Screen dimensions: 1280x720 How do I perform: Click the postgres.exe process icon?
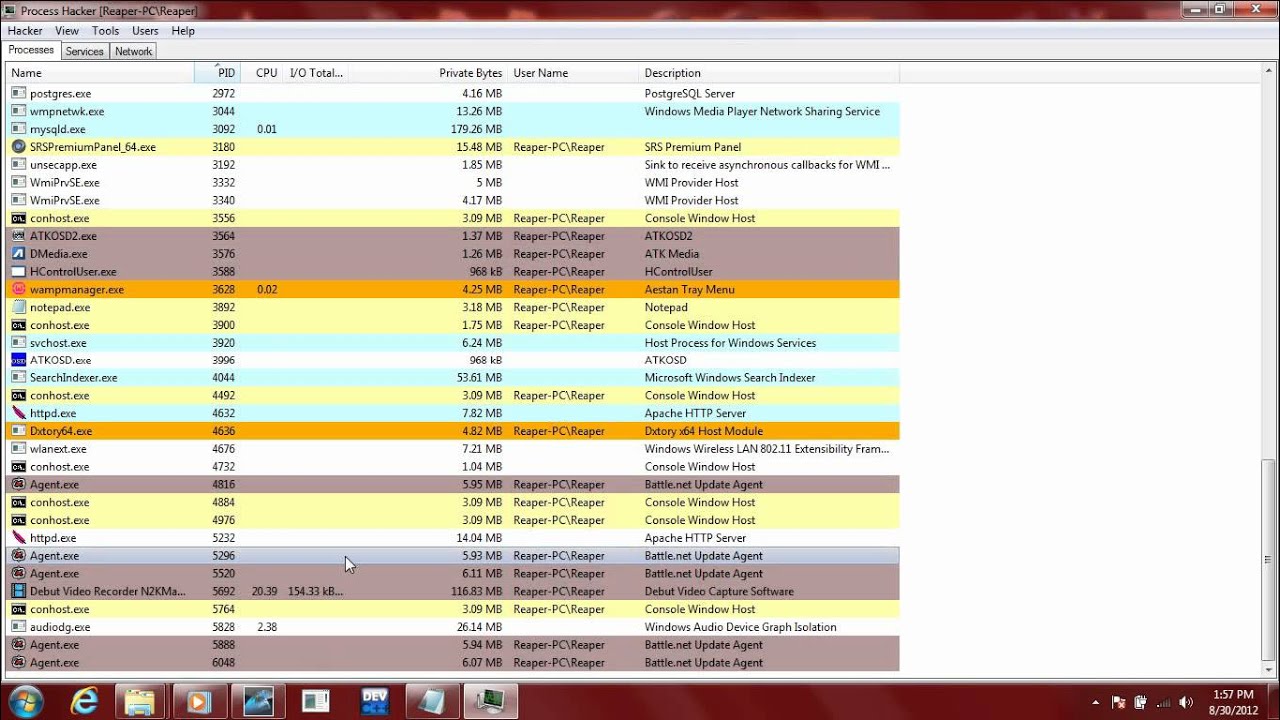click(x=18, y=93)
